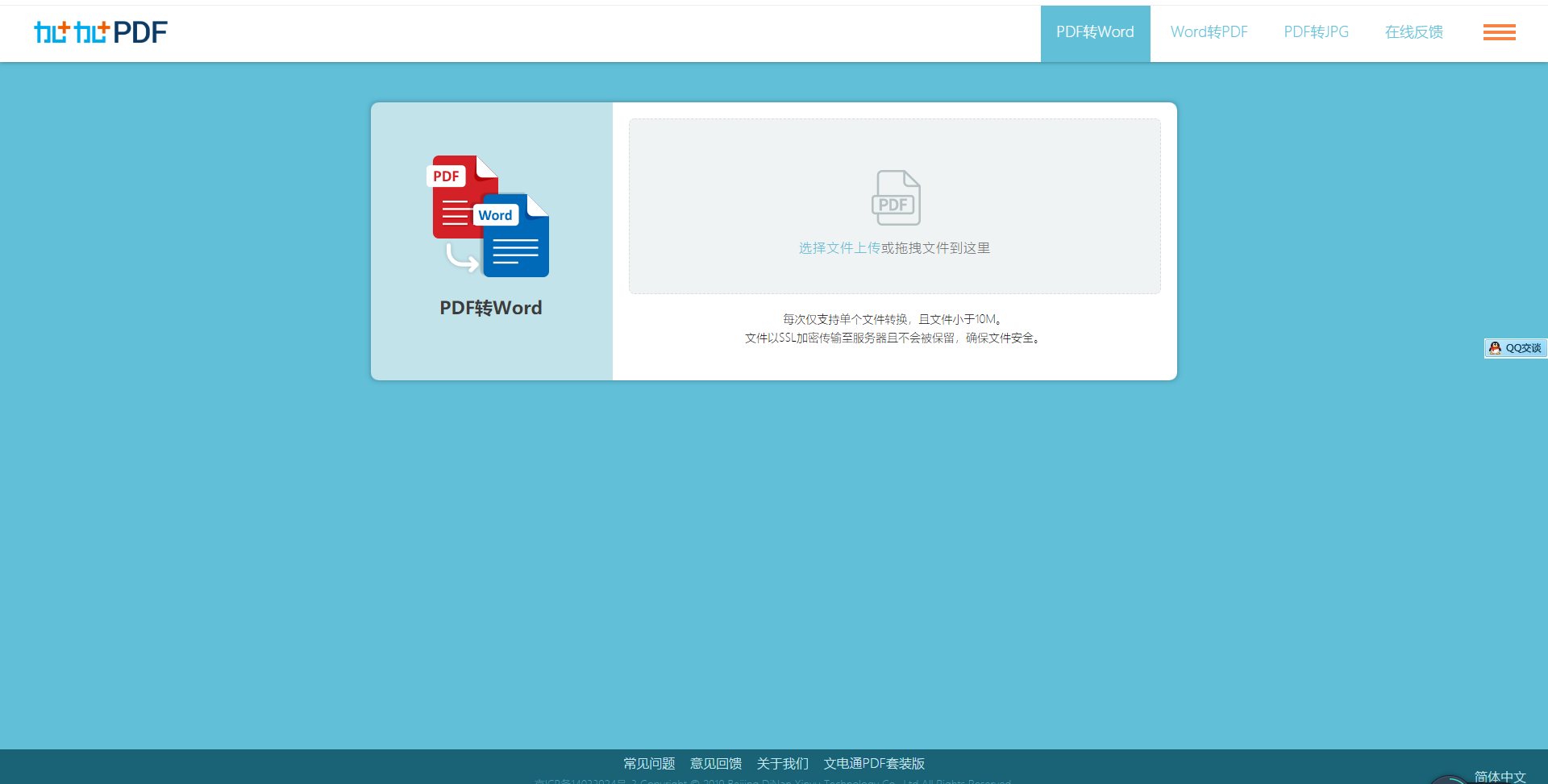The width and height of the screenshot is (1548, 784).
Task: Open the hamburger menu icon
Action: (x=1499, y=32)
